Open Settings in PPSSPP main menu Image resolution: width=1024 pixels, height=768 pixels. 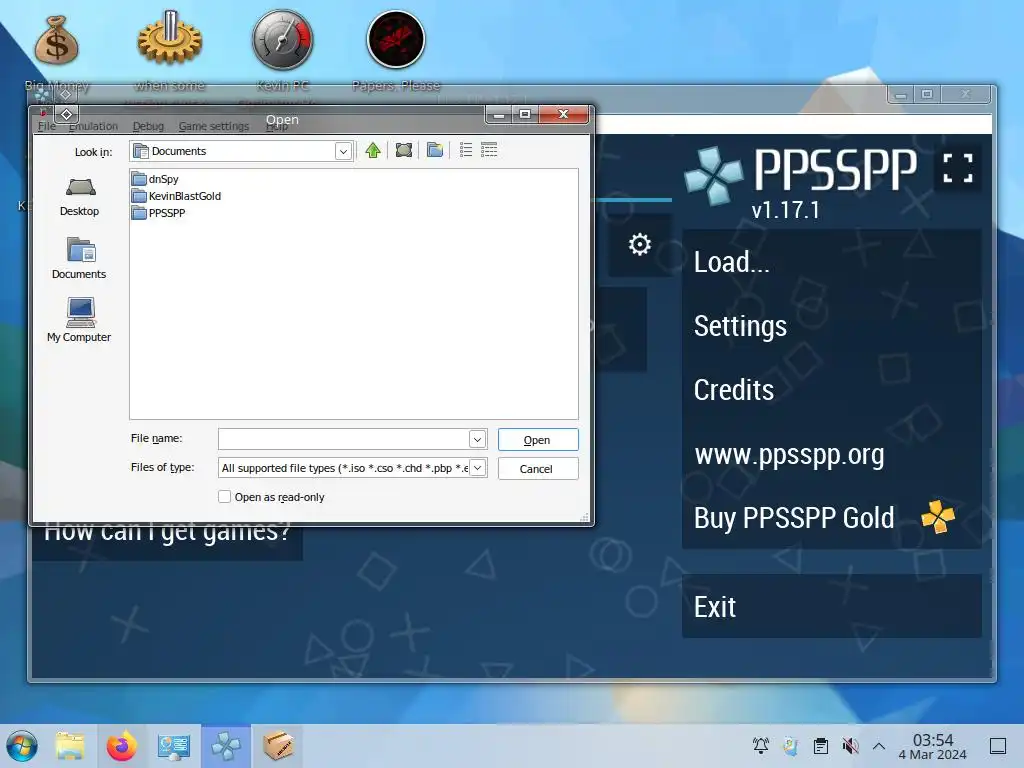831,326
